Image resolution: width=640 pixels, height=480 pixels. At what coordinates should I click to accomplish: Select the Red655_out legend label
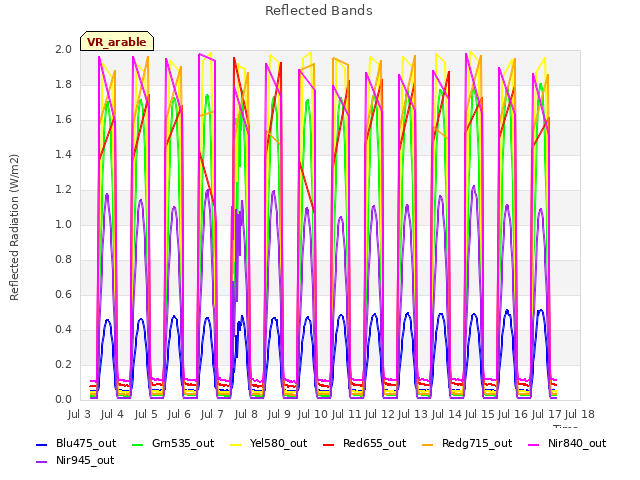(x=374, y=443)
